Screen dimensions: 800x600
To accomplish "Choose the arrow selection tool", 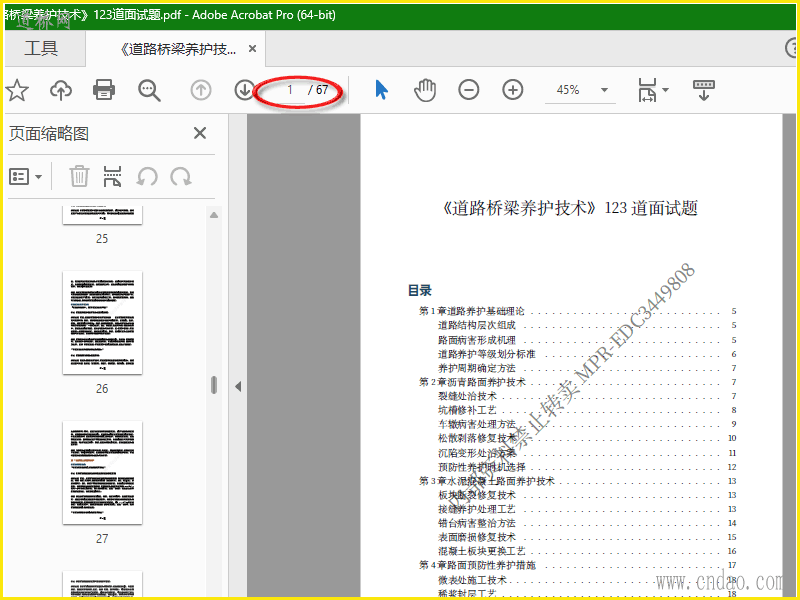I will (382, 90).
